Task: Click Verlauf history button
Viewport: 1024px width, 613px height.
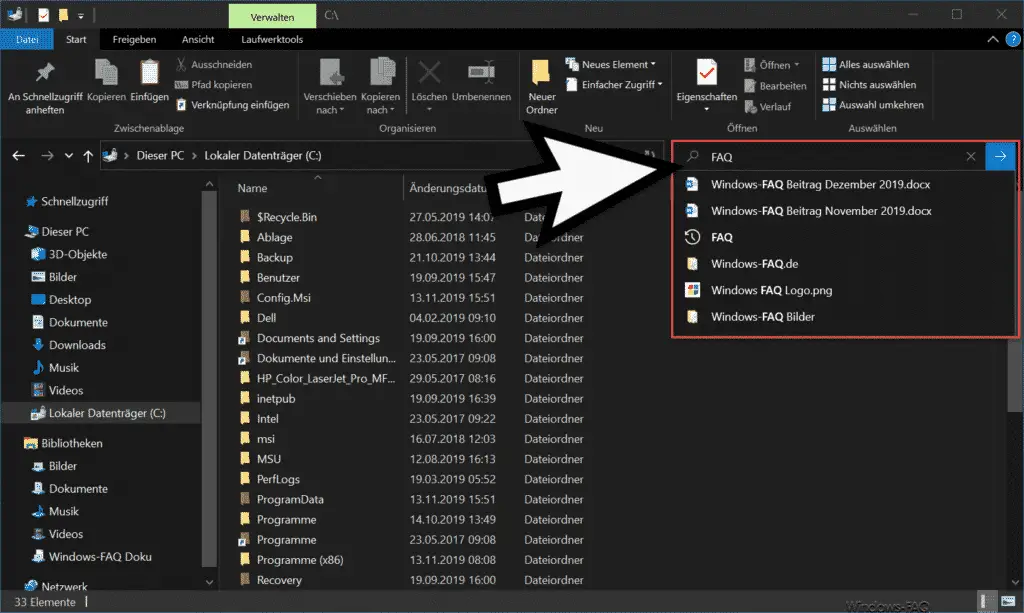Action: pyautogui.click(x=767, y=106)
